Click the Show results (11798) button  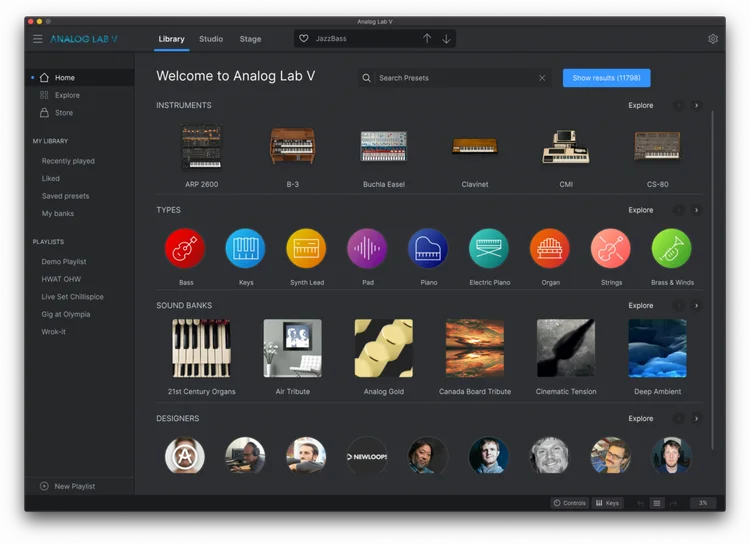606,77
